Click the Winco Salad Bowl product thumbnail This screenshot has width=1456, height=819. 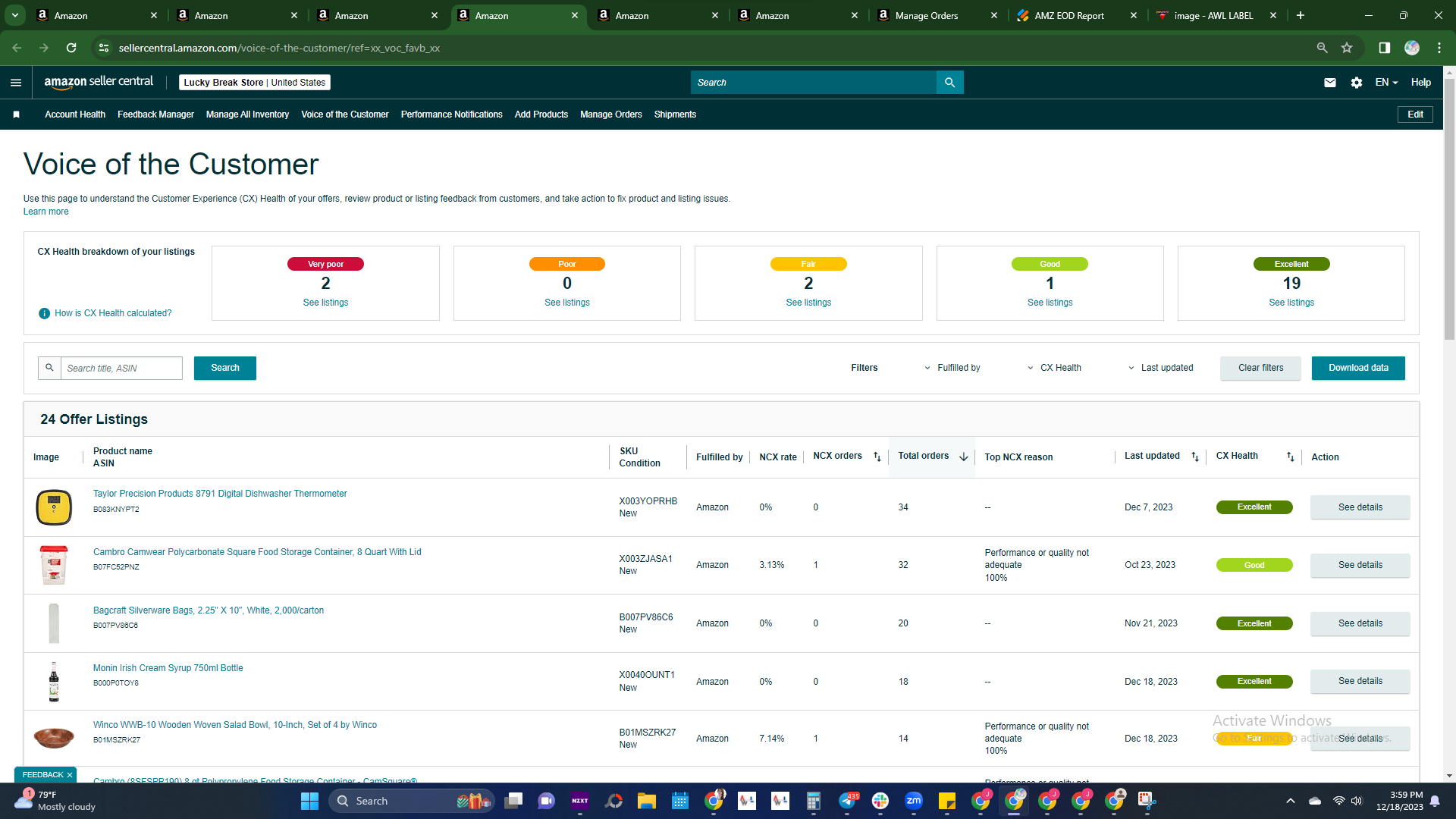54,737
